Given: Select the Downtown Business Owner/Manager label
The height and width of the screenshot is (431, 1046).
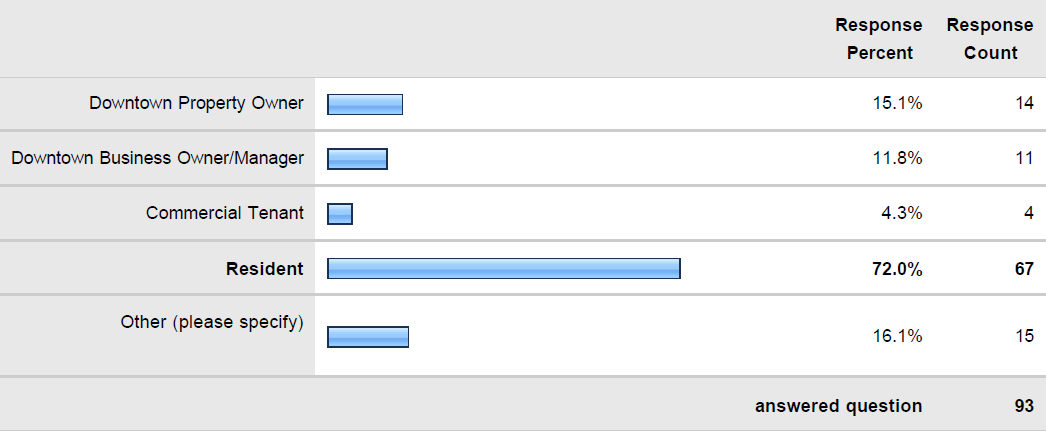Looking at the screenshot, I should (x=157, y=158).
